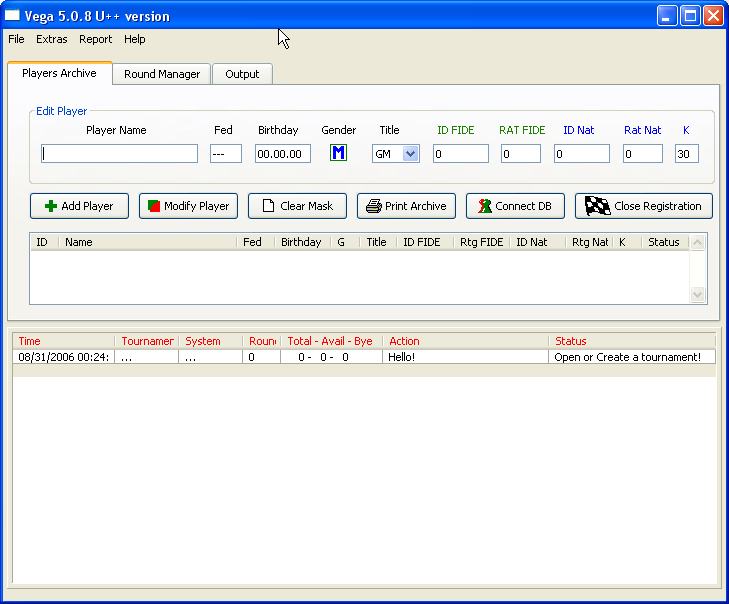Click the Clear Mask blank page icon
Viewport: 729px width, 604px height.
coord(268,206)
